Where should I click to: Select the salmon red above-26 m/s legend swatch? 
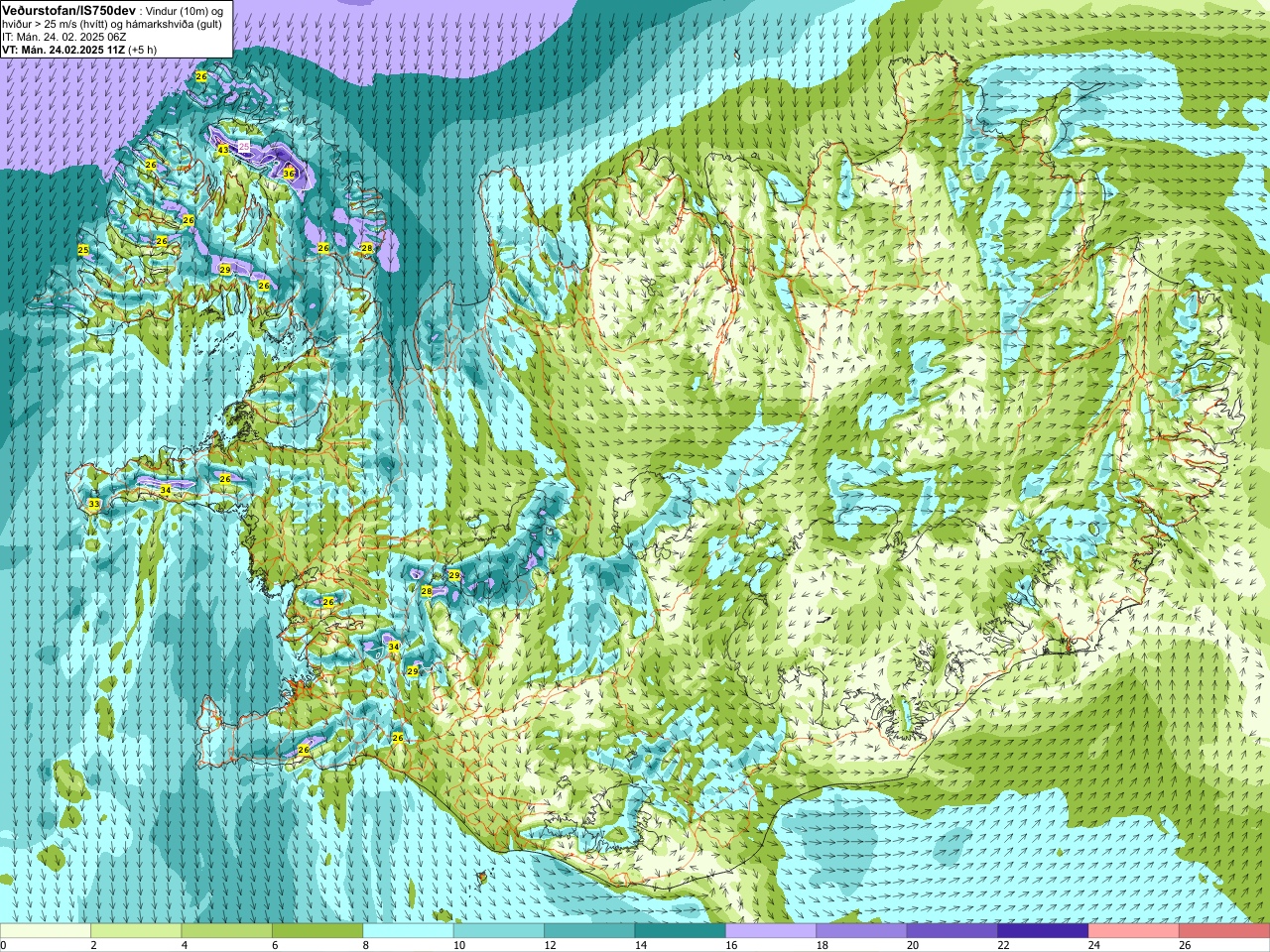(x=1224, y=931)
